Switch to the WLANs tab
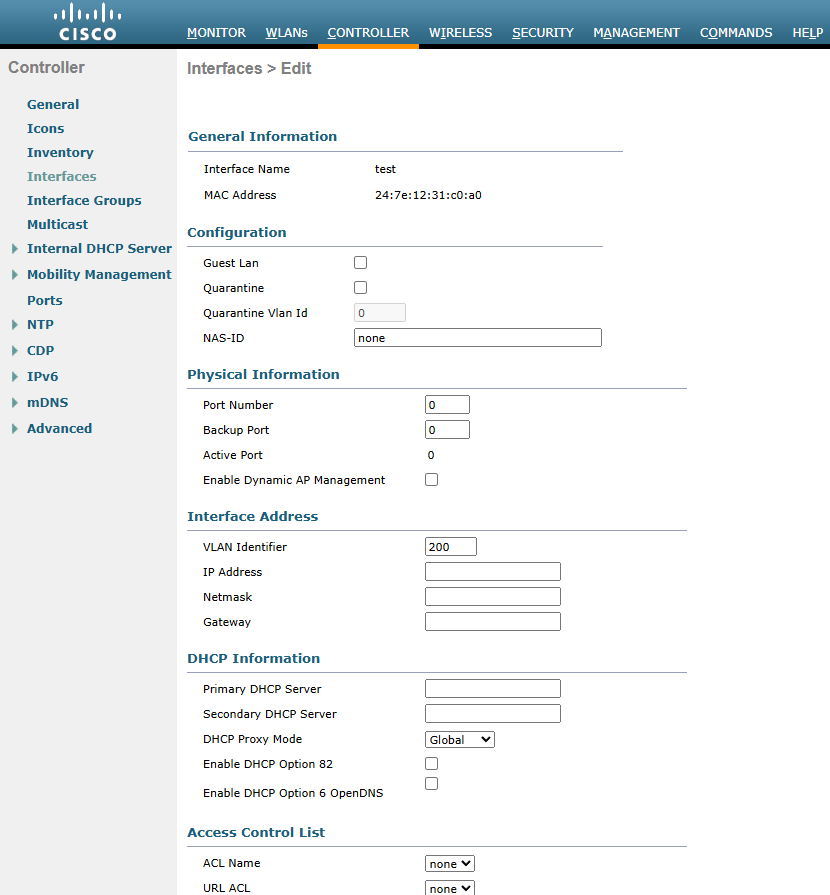The height and width of the screenshot is (895, 830). point(286,32)
